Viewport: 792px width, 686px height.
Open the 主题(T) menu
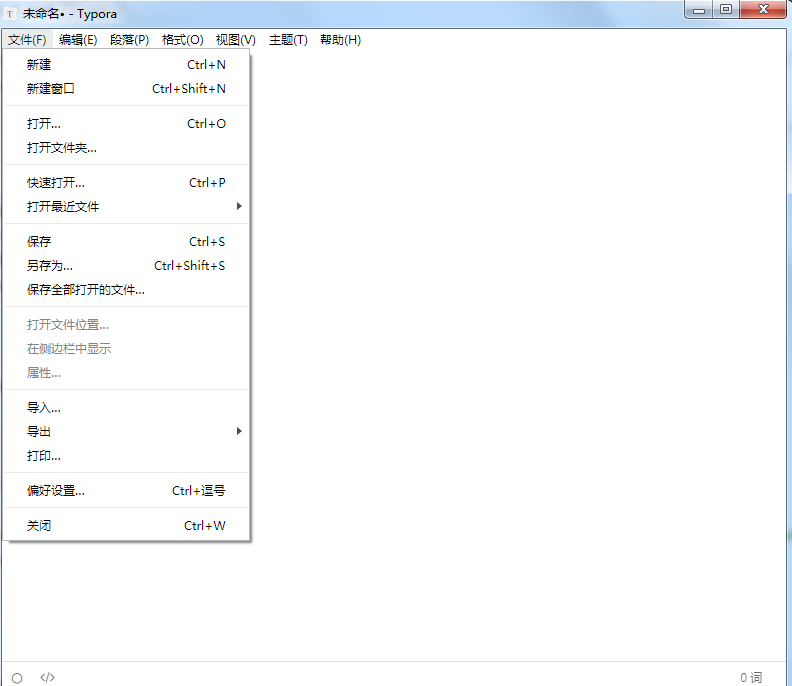[288, 39]
